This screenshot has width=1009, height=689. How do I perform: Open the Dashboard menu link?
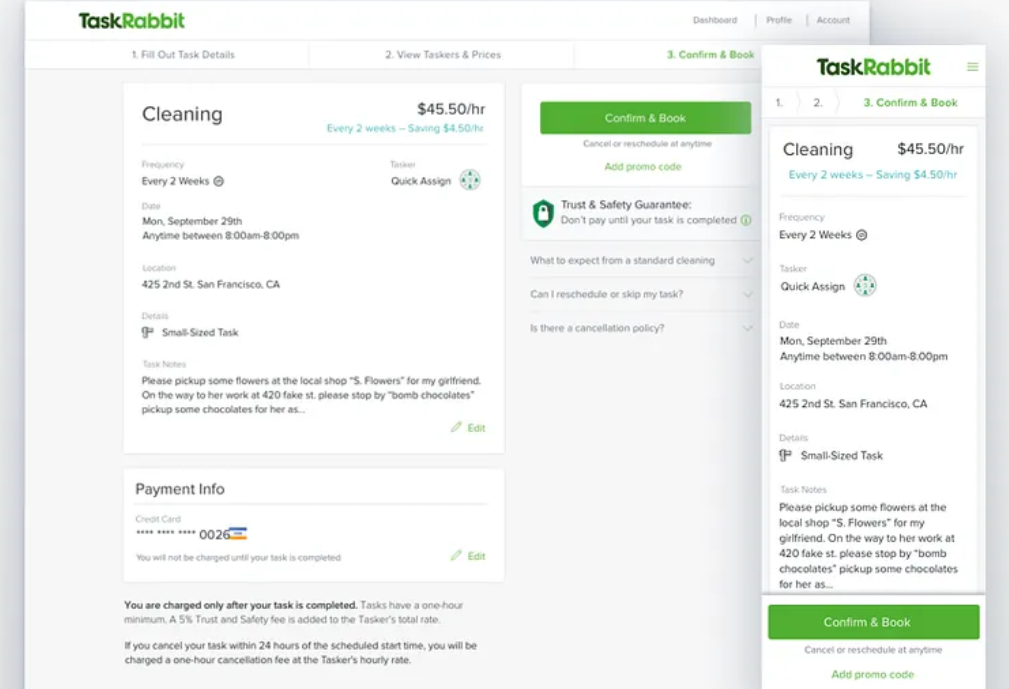tap(715, 20)
